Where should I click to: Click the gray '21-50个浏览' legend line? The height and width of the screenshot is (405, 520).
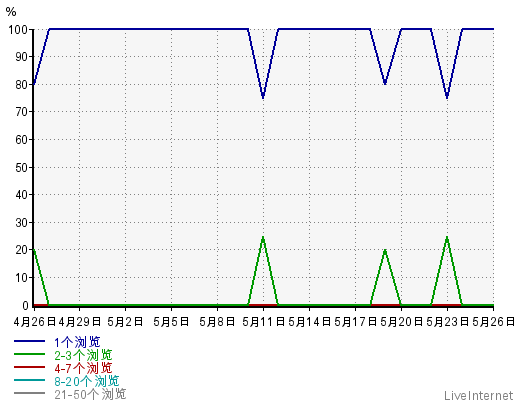tap(29, 393)
